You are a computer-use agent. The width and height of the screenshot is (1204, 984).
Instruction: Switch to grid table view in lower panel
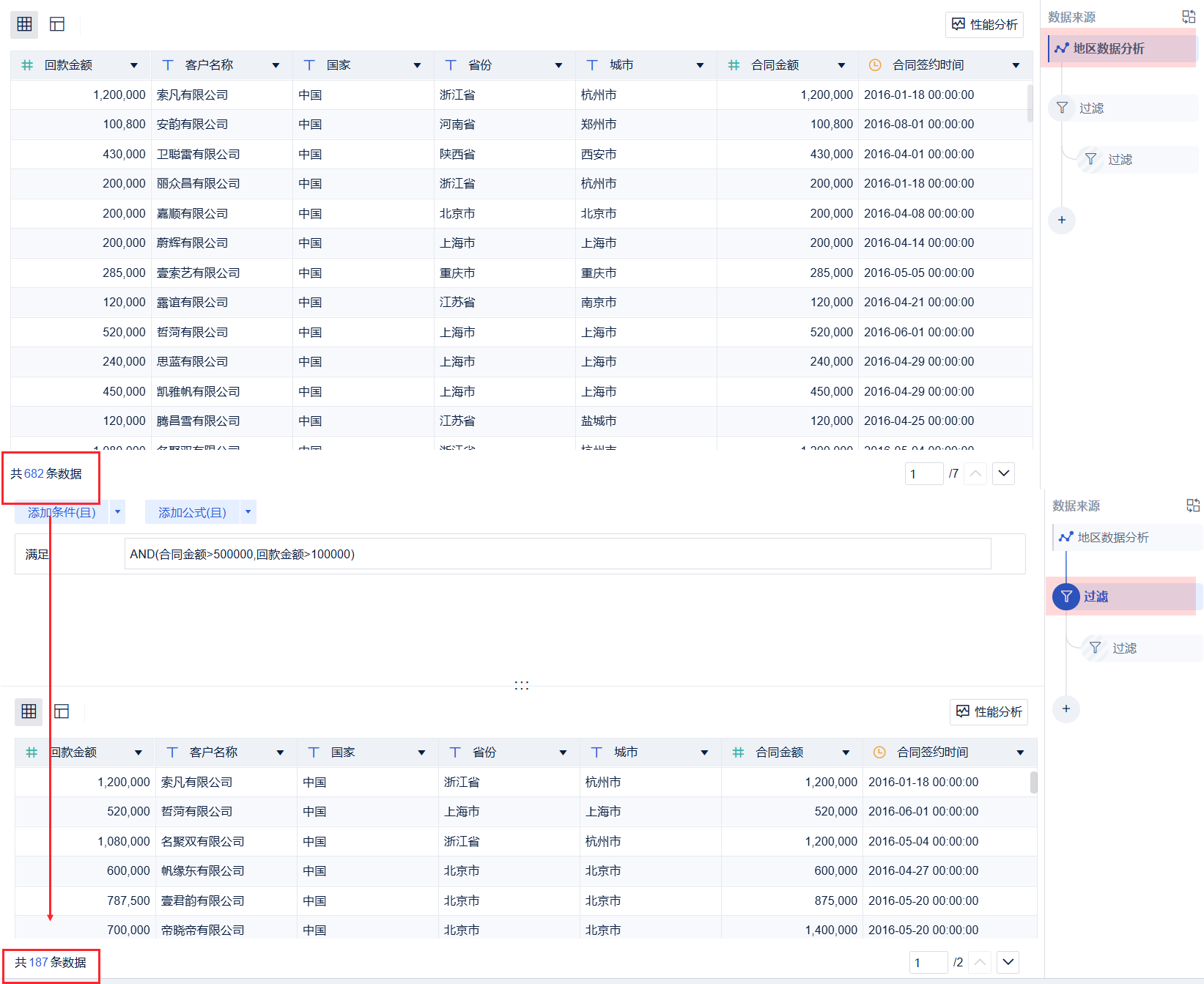(x=29, y=711)
